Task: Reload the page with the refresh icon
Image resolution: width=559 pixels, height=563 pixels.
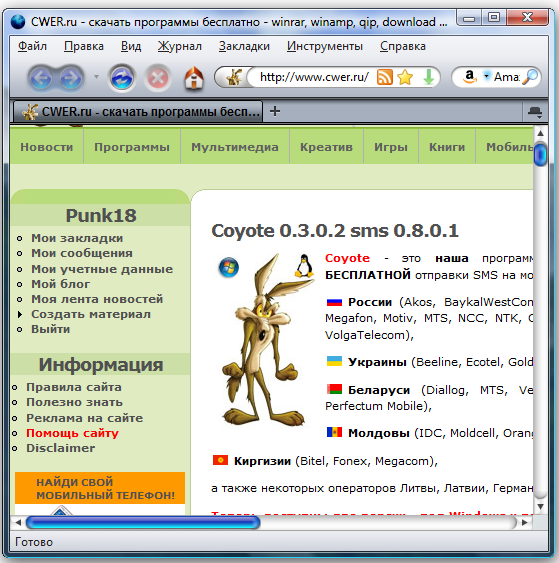Action: (x=122, y=78)
